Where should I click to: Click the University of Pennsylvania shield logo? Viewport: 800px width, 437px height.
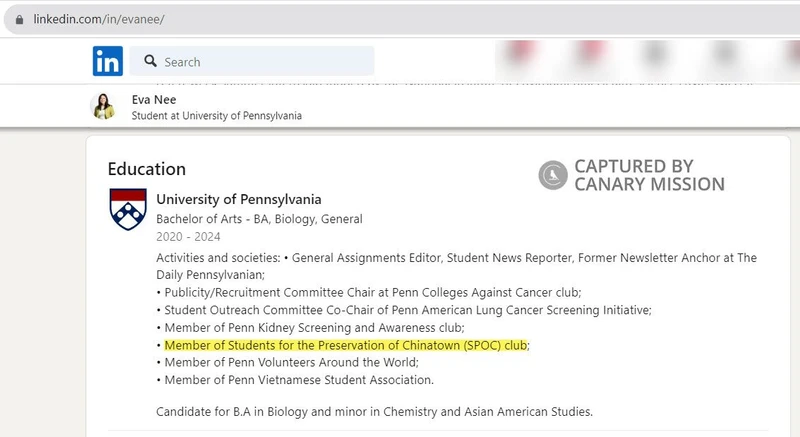click(127, 209)
